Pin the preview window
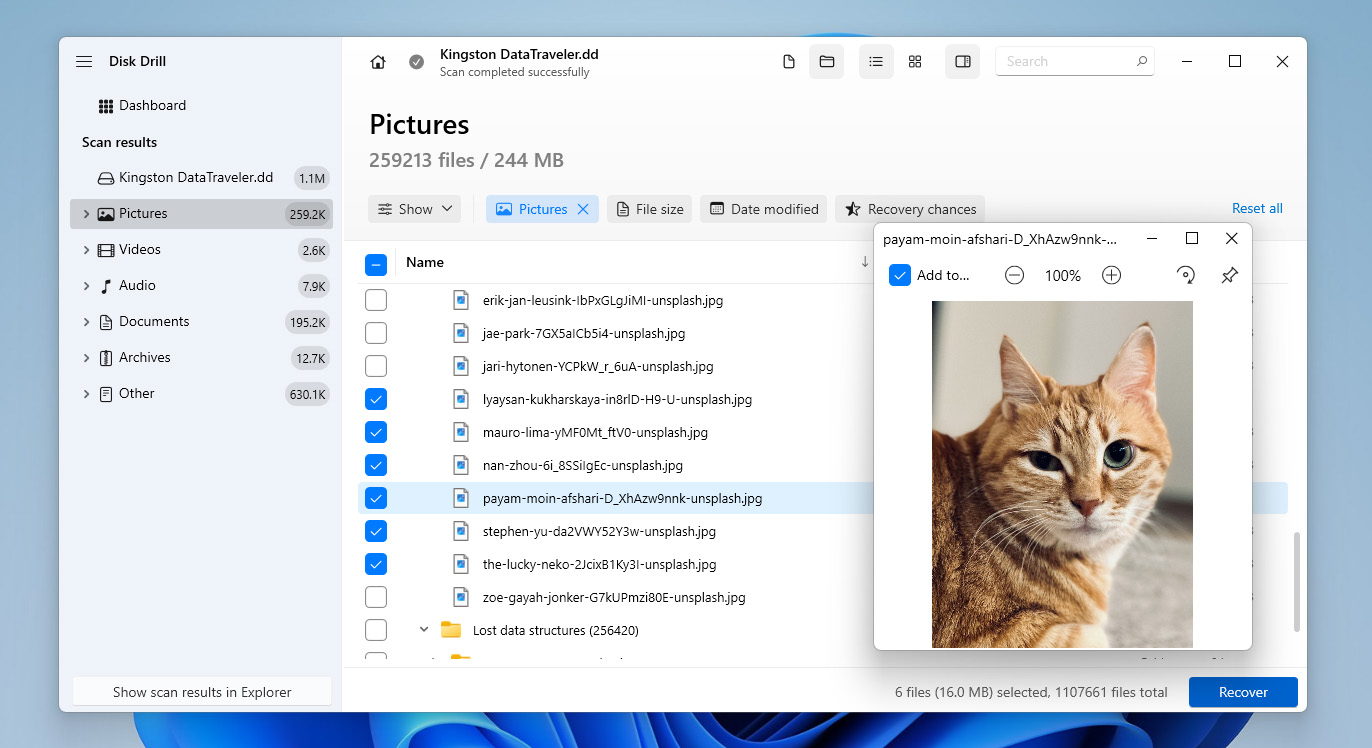1372x748 pixels. [1230, 276]
